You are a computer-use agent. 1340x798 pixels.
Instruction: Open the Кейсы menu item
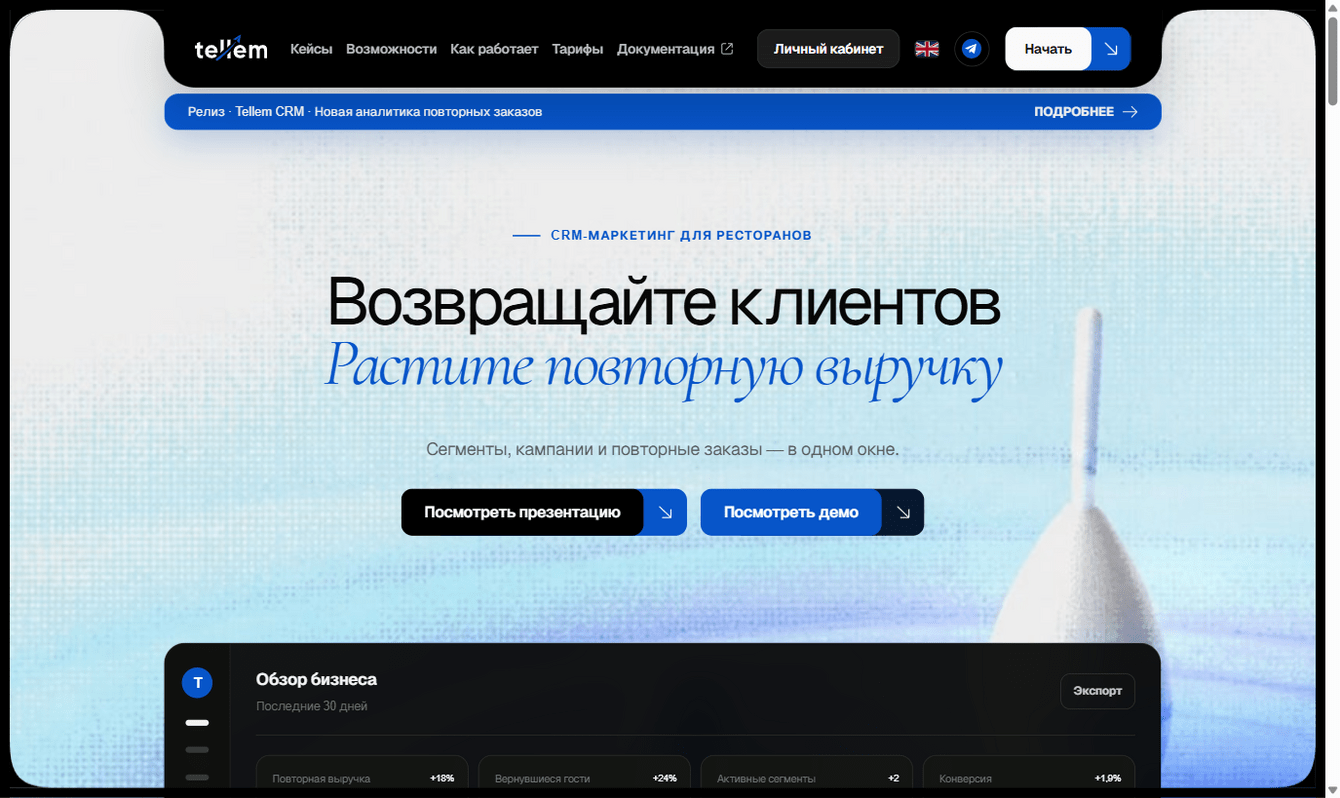click(x=311, y=49)
